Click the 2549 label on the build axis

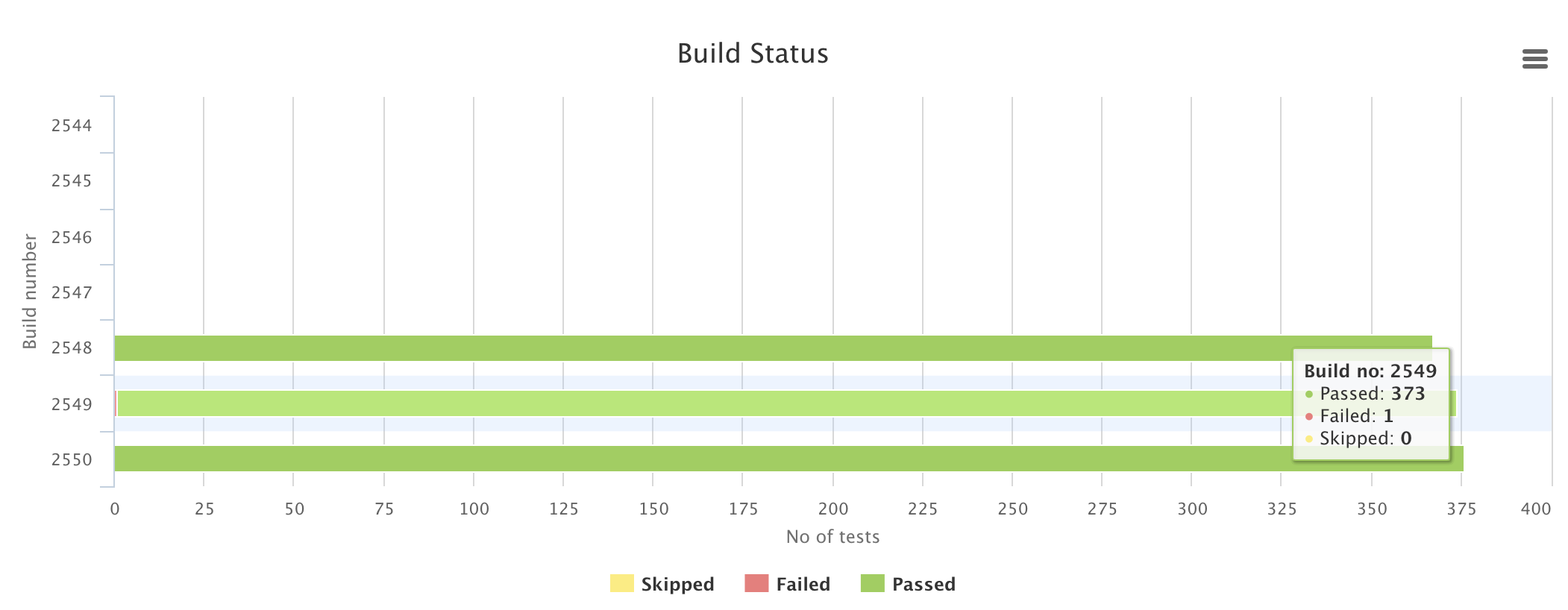71,403
